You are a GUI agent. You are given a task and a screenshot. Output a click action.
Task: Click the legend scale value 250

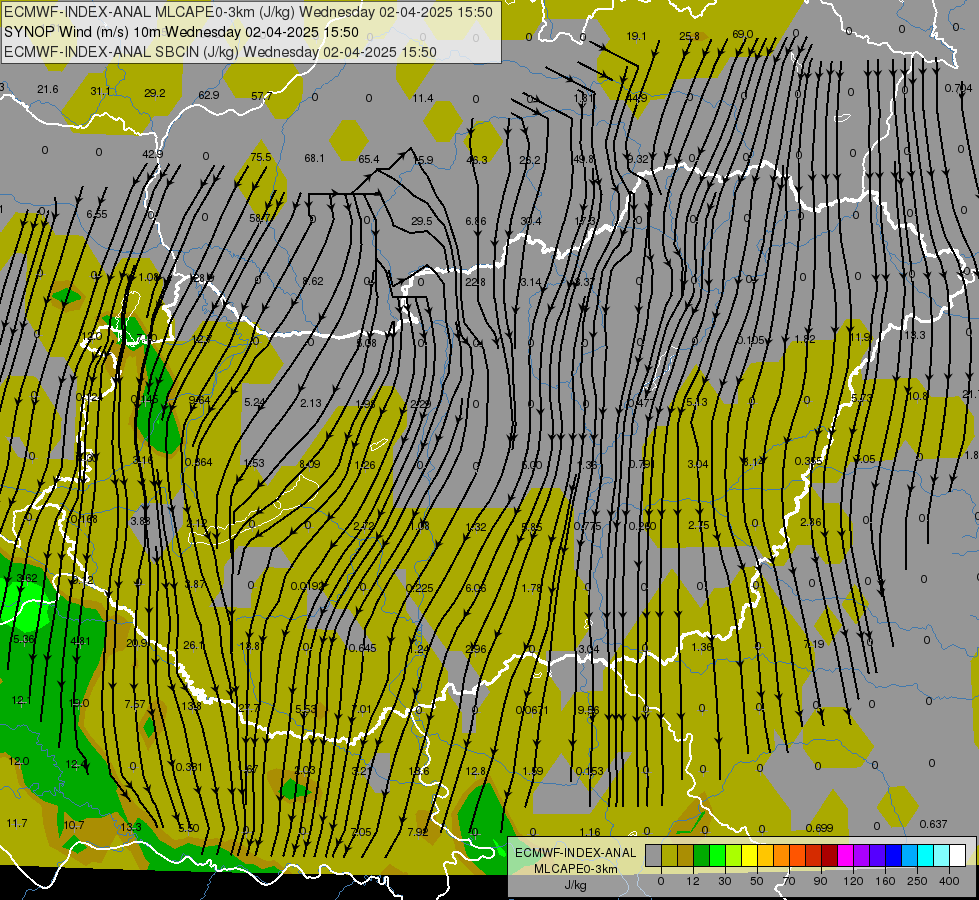click(917, 881)
